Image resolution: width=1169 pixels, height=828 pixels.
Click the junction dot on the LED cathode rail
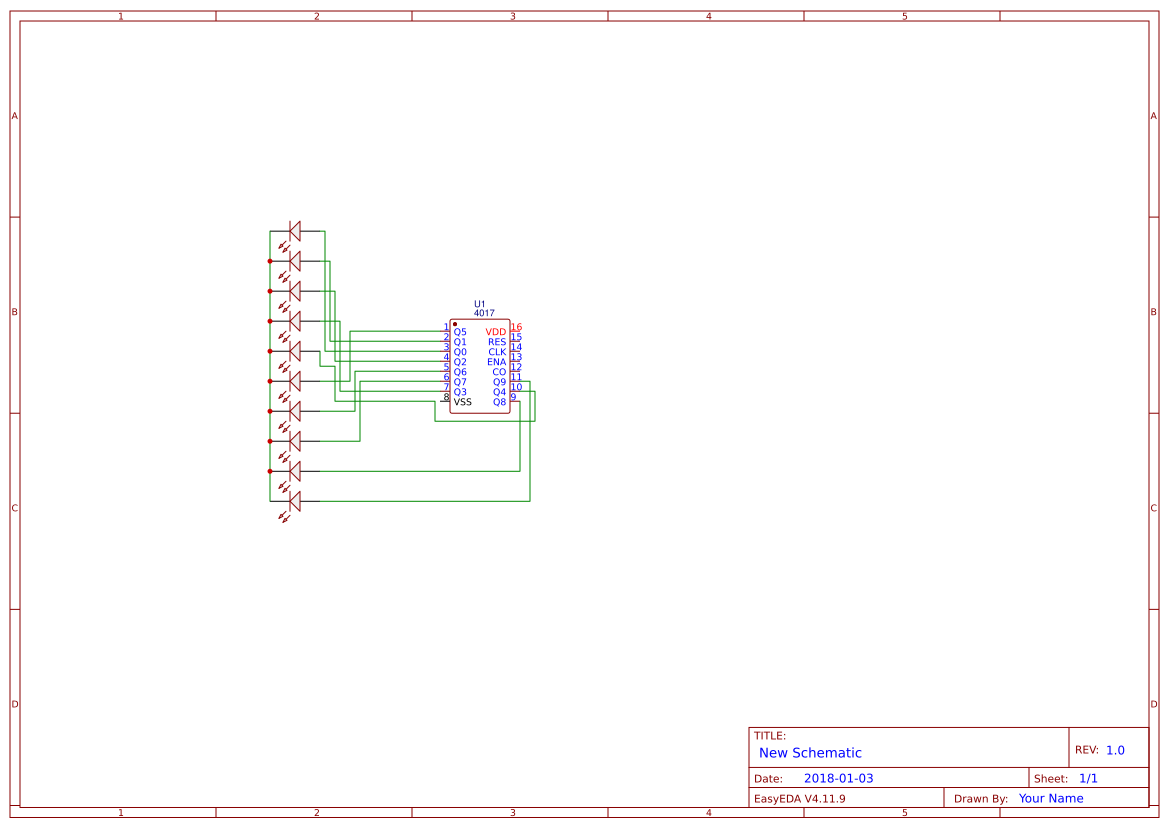tap(269, 261)
